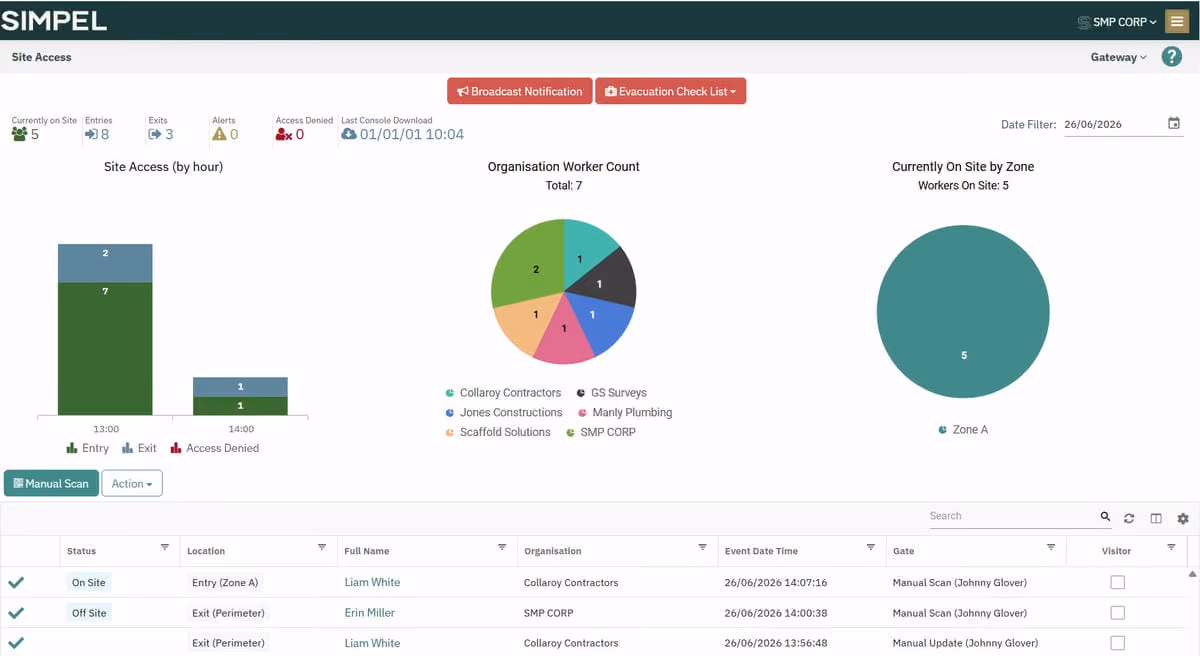Viewport: 1200px width, 656px height.
Task: Open the hamburger menu icon
Action: [x=1177, y=21]
